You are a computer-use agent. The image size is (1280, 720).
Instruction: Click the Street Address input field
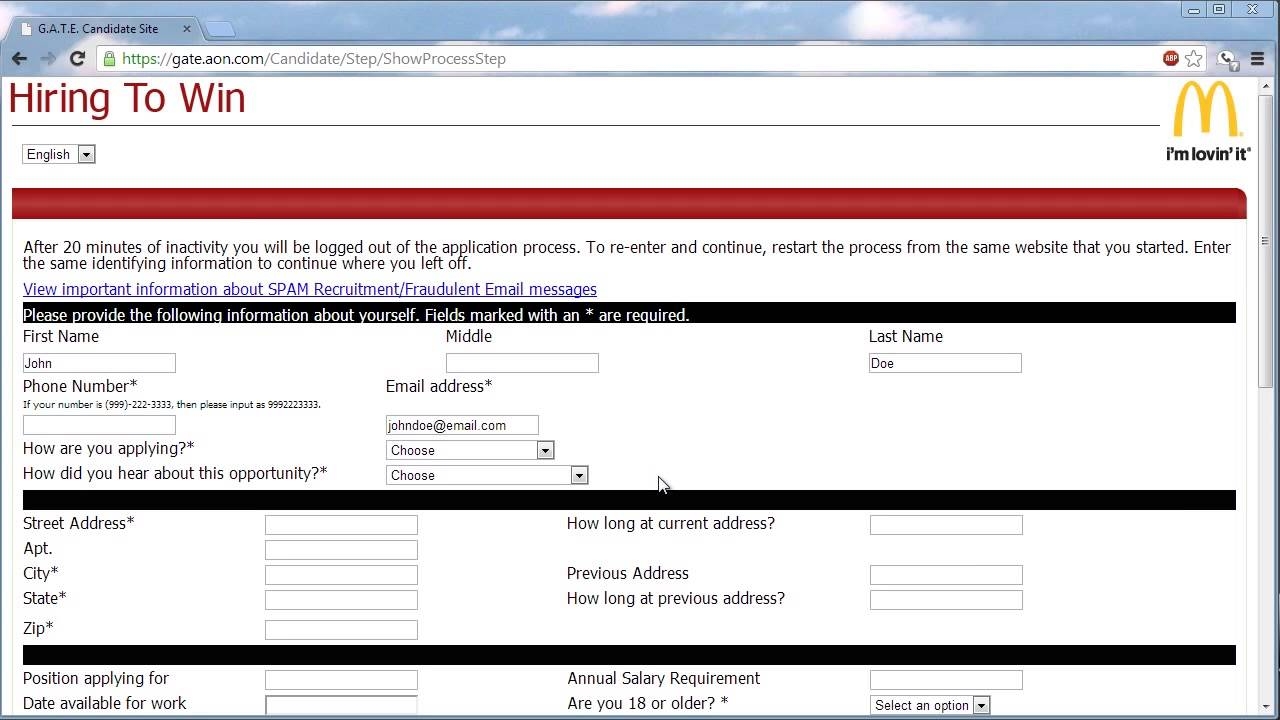pos(340,524)
